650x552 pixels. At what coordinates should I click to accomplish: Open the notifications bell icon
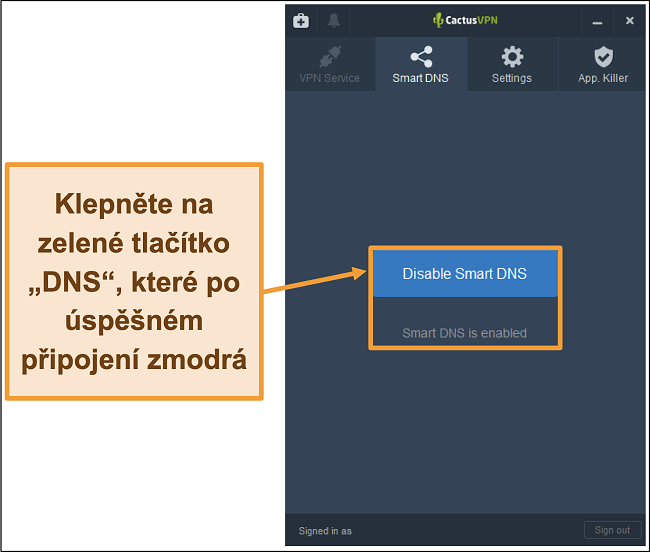(x=333, y=20)
